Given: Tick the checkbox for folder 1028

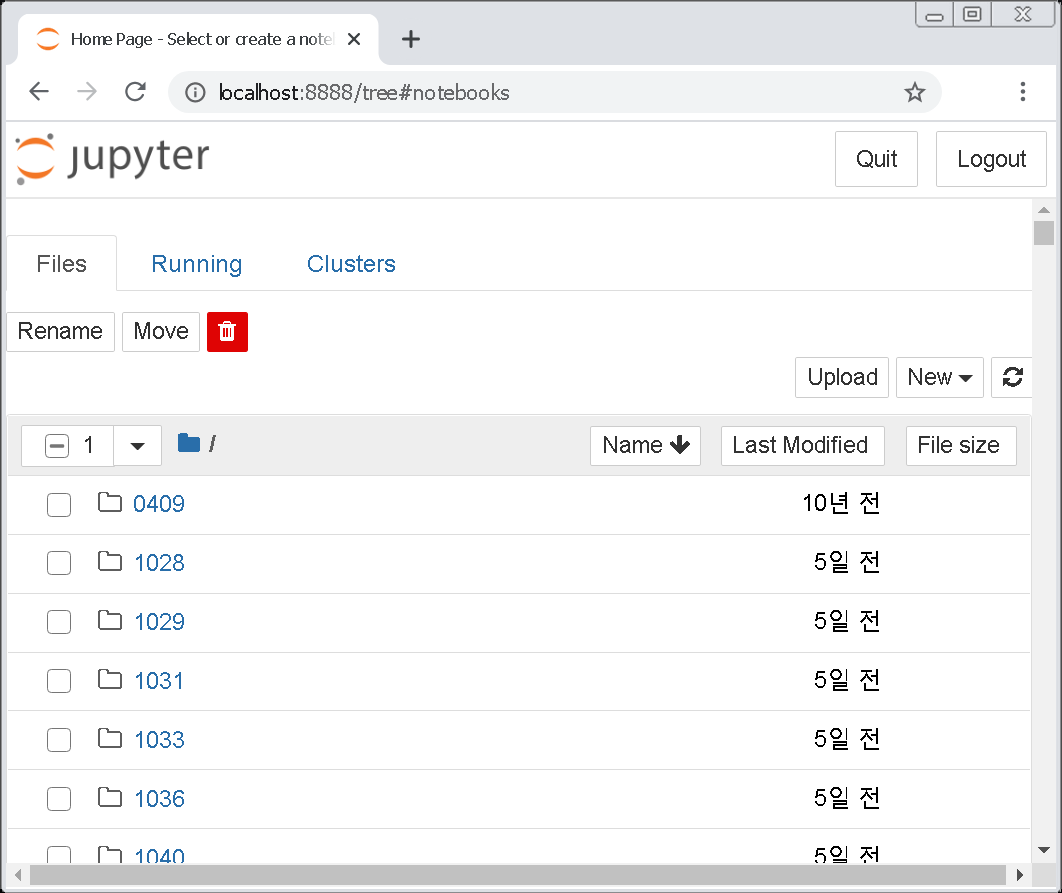Looking at the screenshot, I should point(59,563).
